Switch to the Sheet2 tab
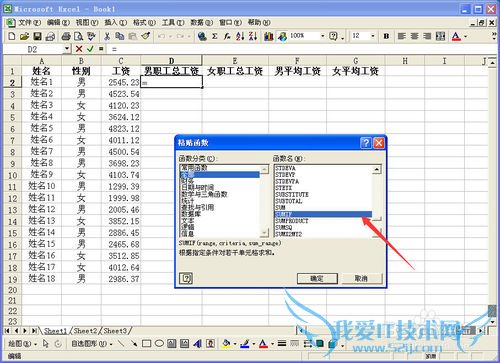Image resolution: width=500 pixels, height=363 pixels. coord(85,331)
